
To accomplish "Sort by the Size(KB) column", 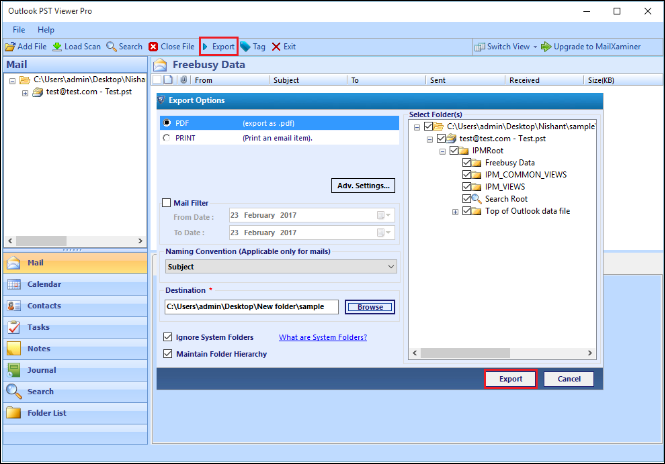I will (x=623, y=80).
